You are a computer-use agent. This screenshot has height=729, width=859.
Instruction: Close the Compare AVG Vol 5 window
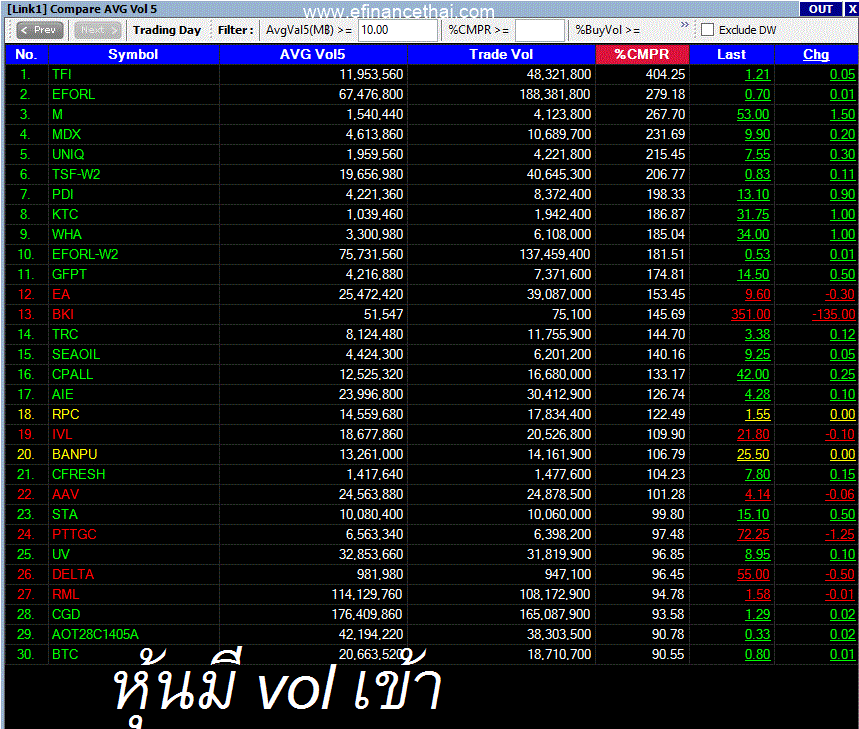(852, 9)
